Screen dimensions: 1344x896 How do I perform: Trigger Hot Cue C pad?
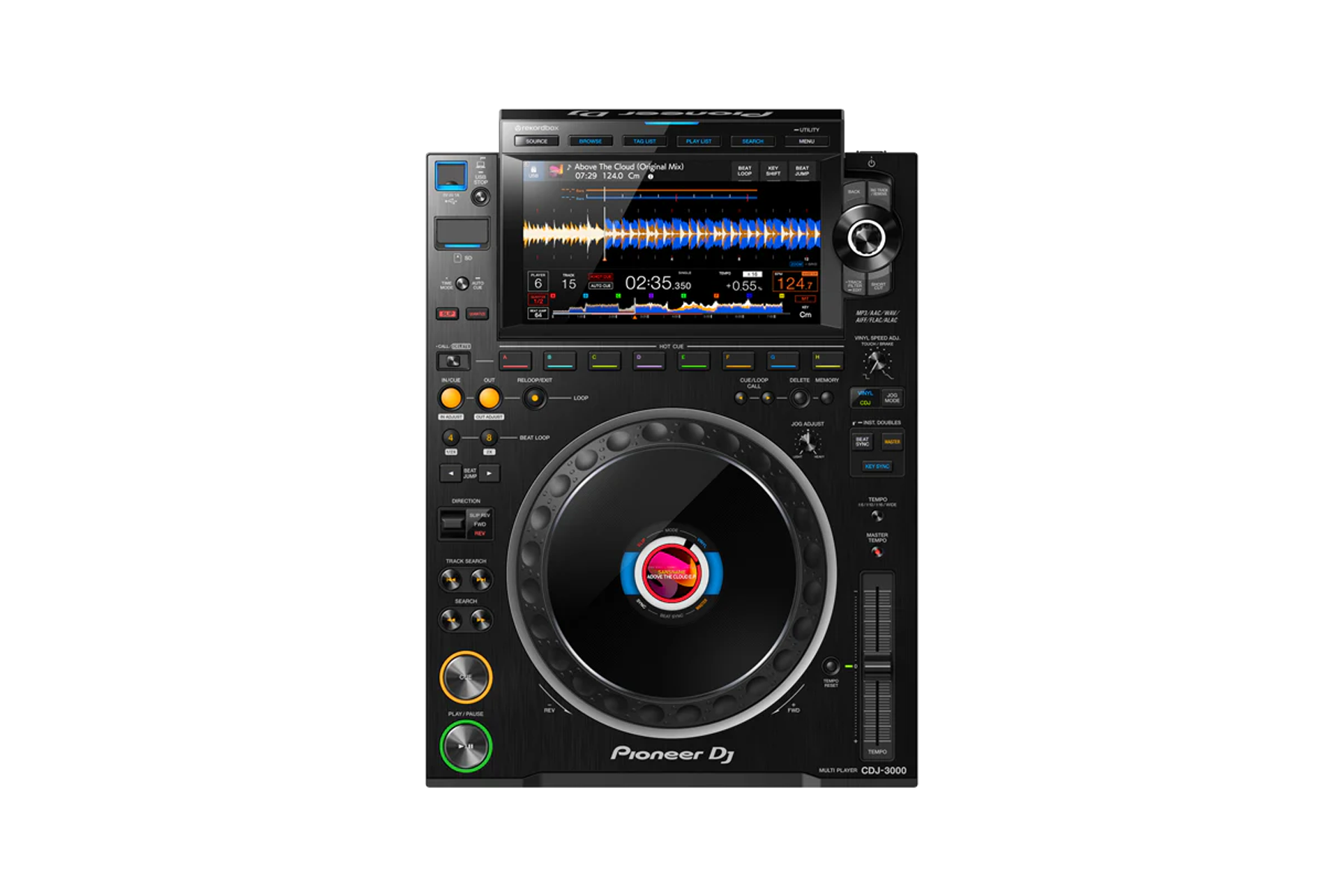click(x=605, y=361)
